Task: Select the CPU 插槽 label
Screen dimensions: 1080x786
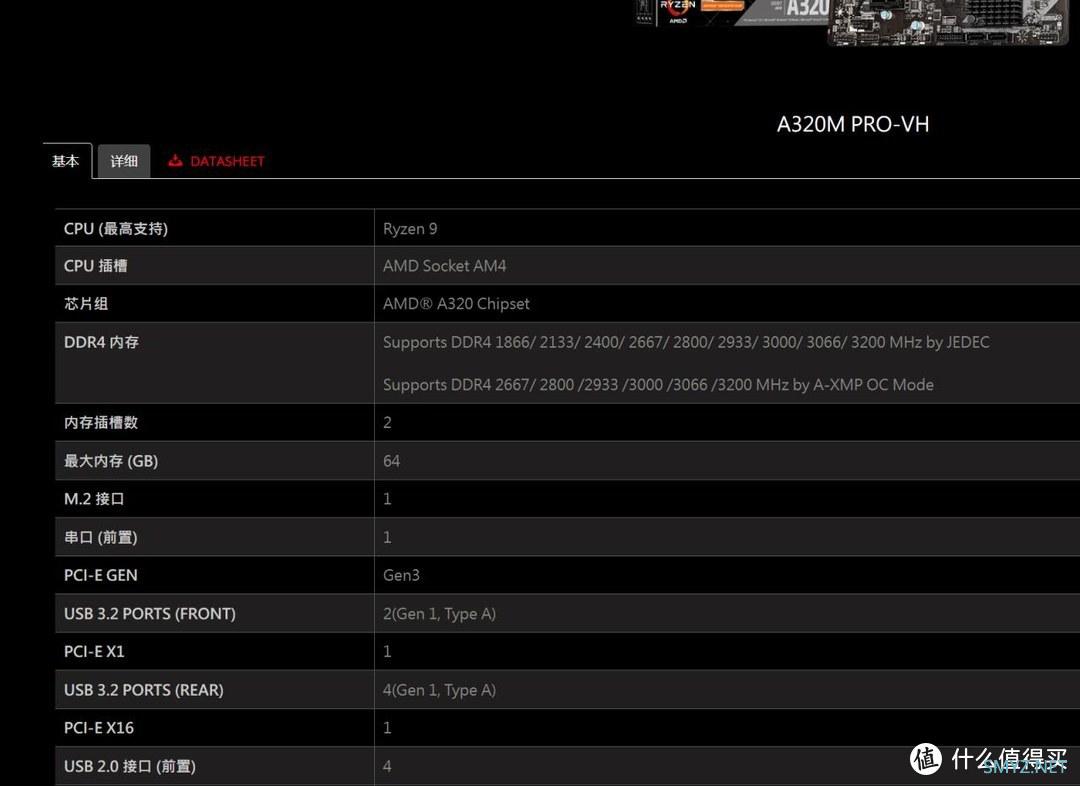Action: click(x=96, y=266)
